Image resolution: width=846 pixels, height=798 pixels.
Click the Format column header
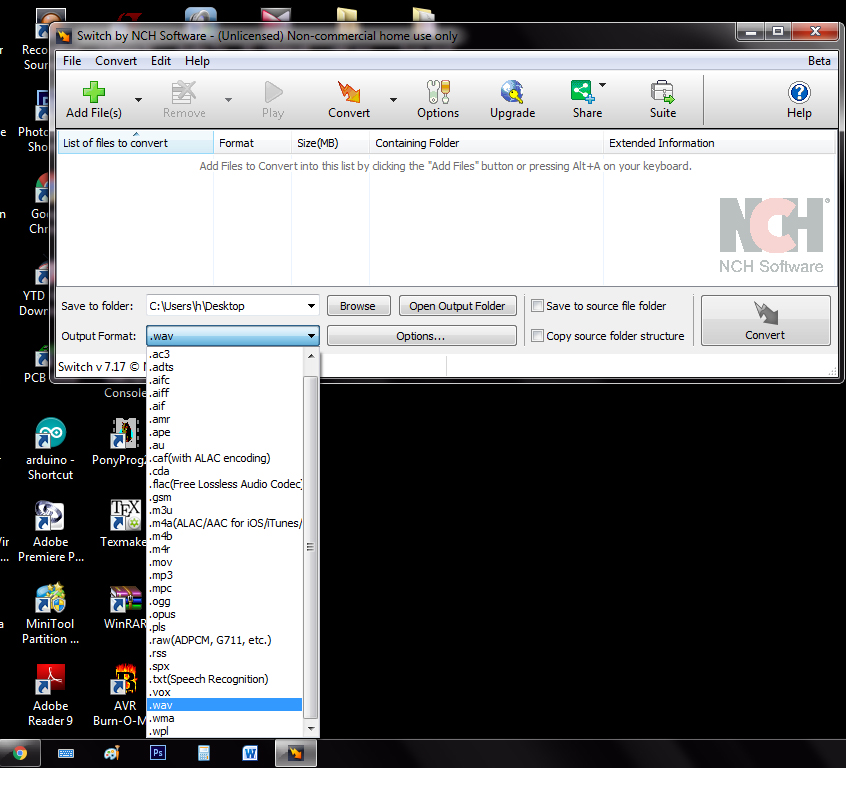tap(252, 143)
